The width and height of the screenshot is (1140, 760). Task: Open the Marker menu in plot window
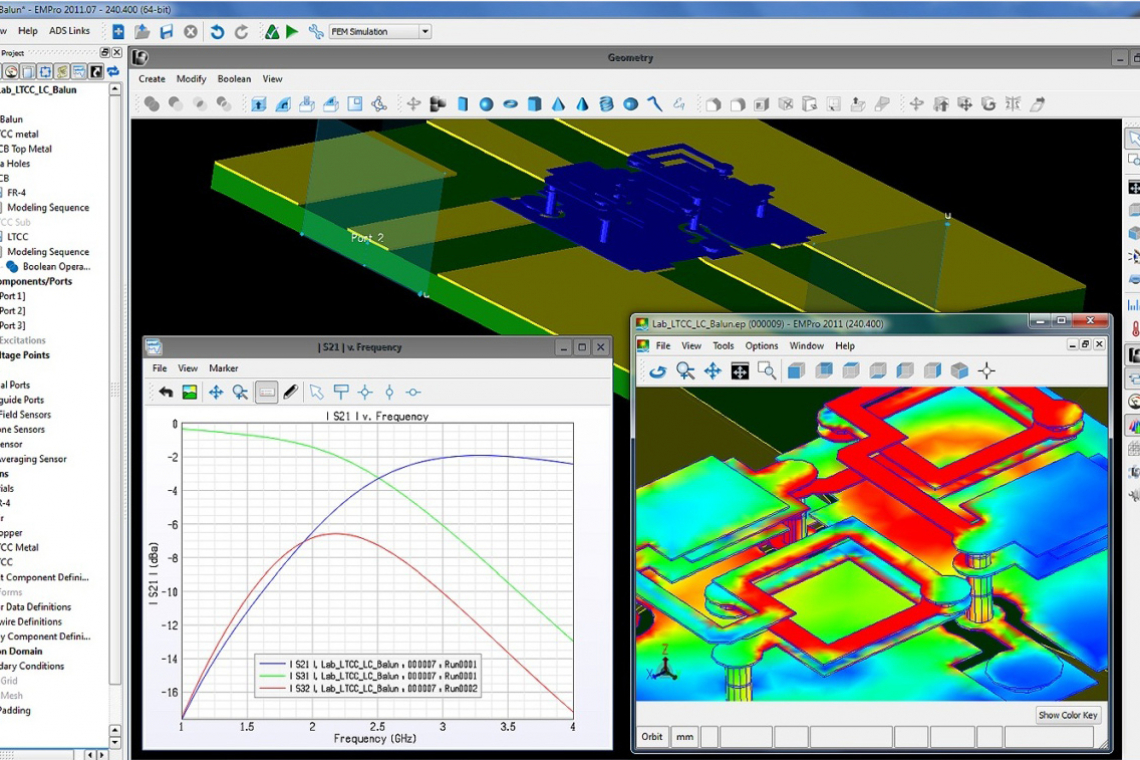pyautogui.click(x=223, y=368)
